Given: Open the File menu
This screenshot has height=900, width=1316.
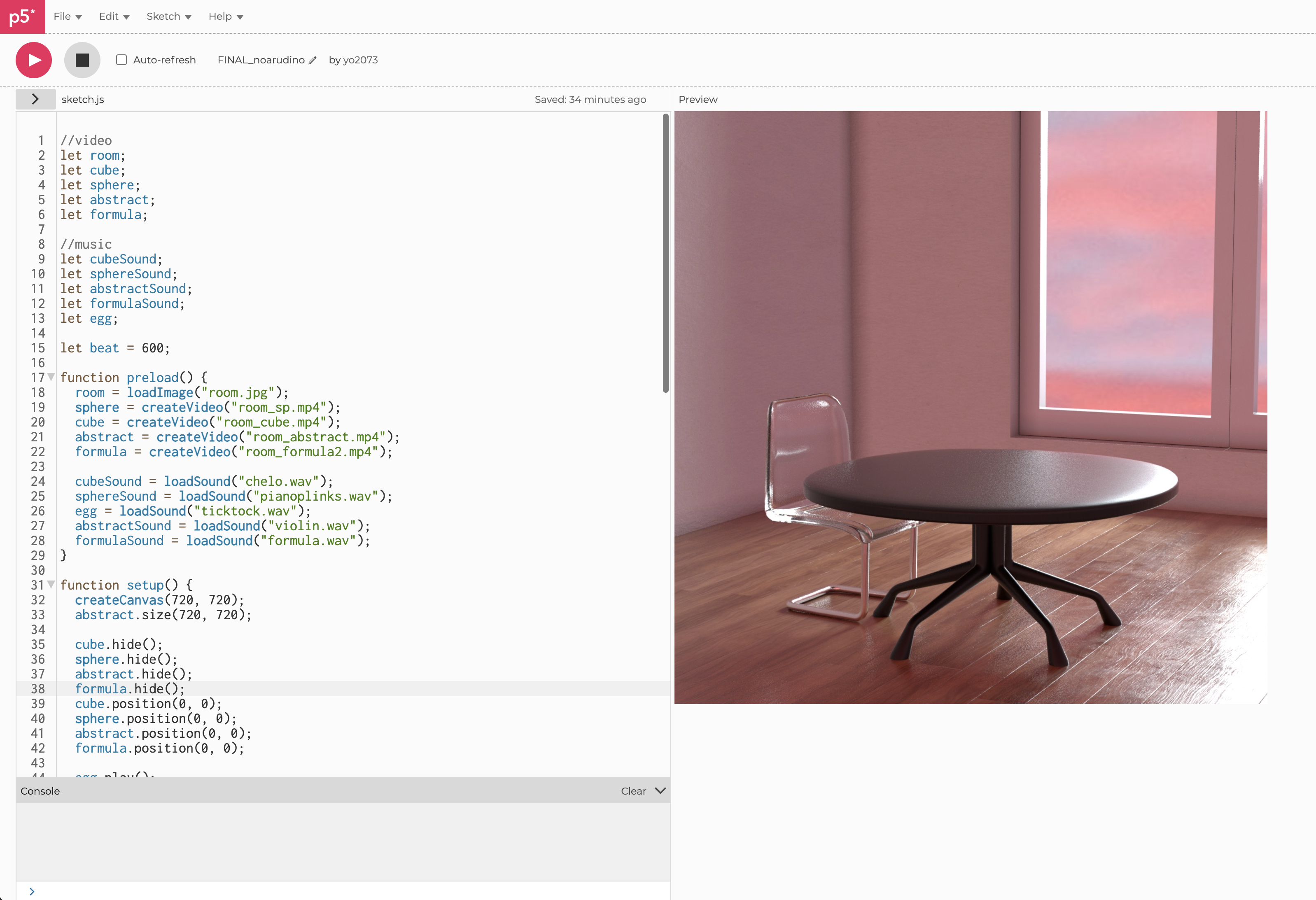Looking at the screenshot, I should (x=68, y=16).
